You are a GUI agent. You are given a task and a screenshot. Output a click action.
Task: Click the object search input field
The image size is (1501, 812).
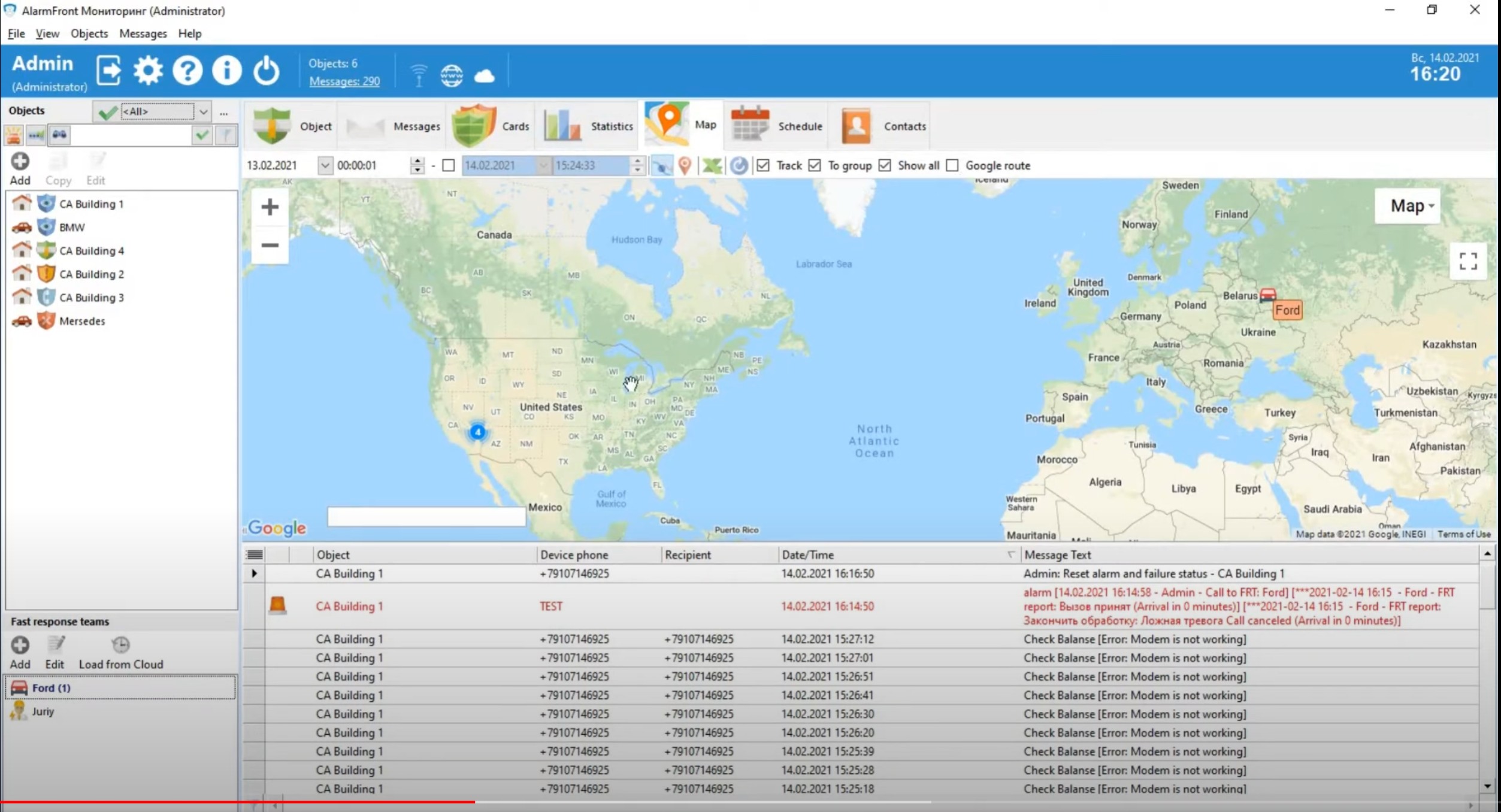point(131,135)
